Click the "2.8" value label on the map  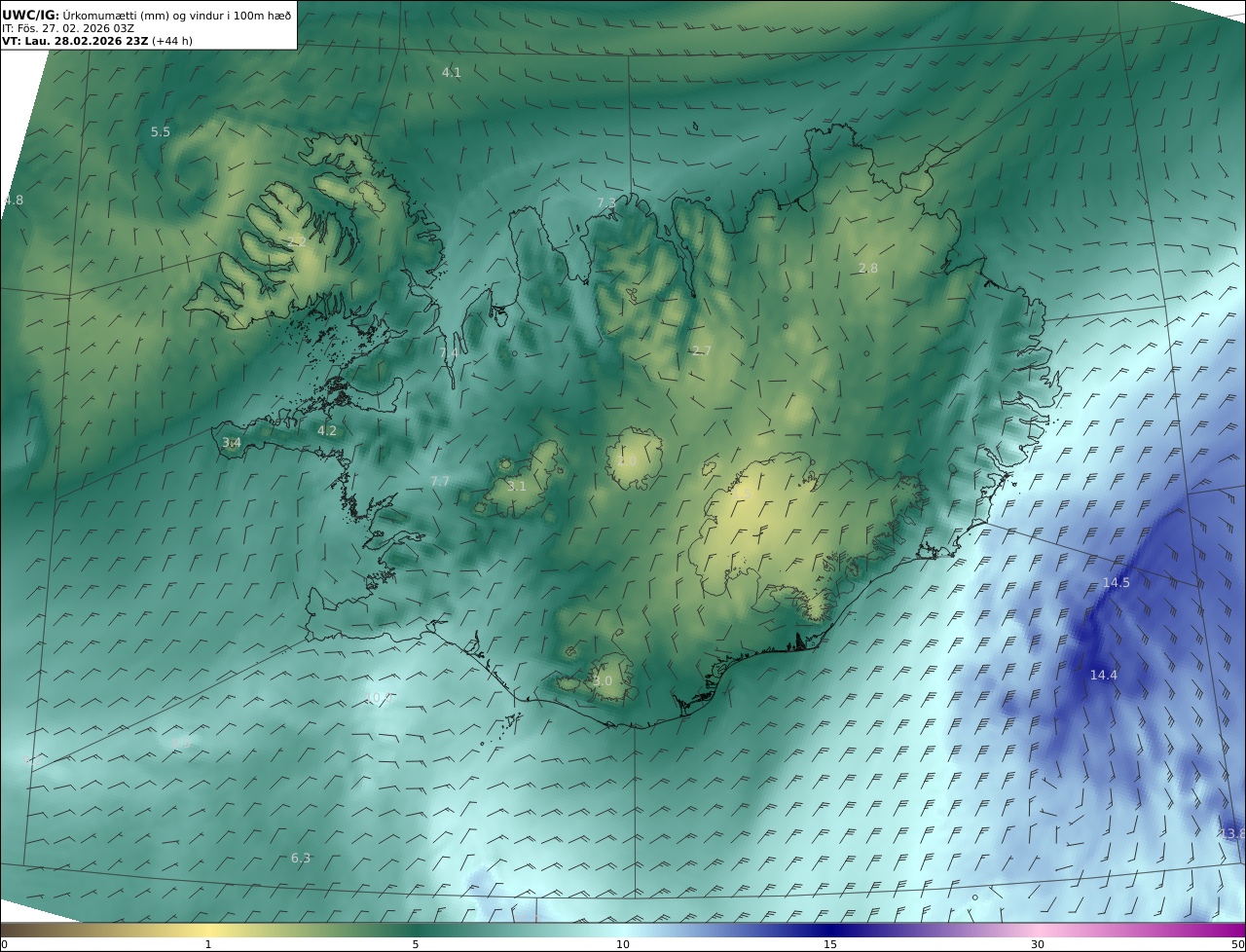[x=868, y=268]
